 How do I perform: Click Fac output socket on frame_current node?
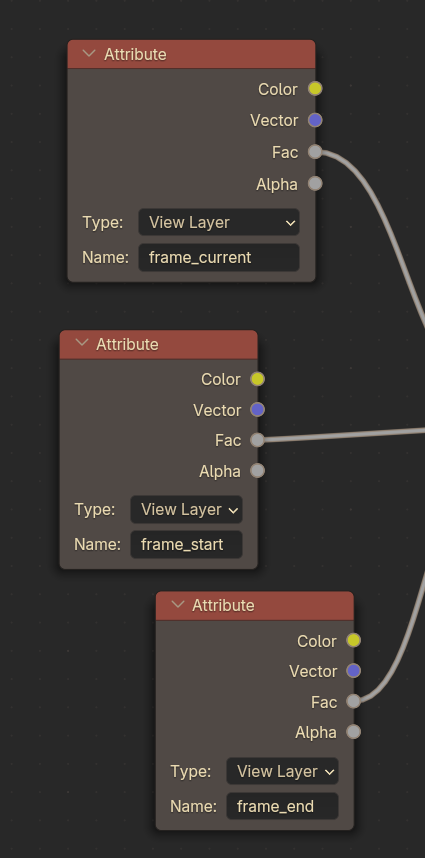click(x=315, y=152)
